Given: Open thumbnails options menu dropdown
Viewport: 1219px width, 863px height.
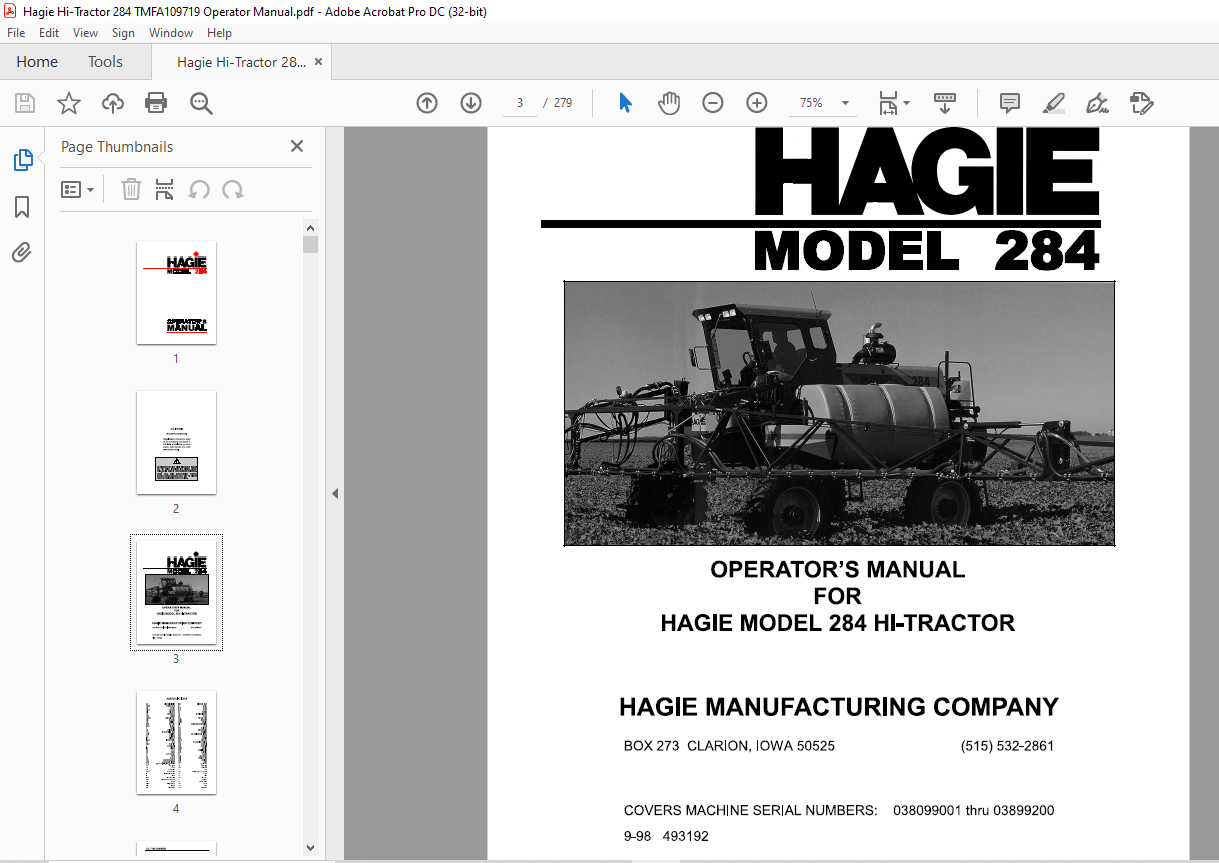Looking at the screenshot, I should (78, 189).
